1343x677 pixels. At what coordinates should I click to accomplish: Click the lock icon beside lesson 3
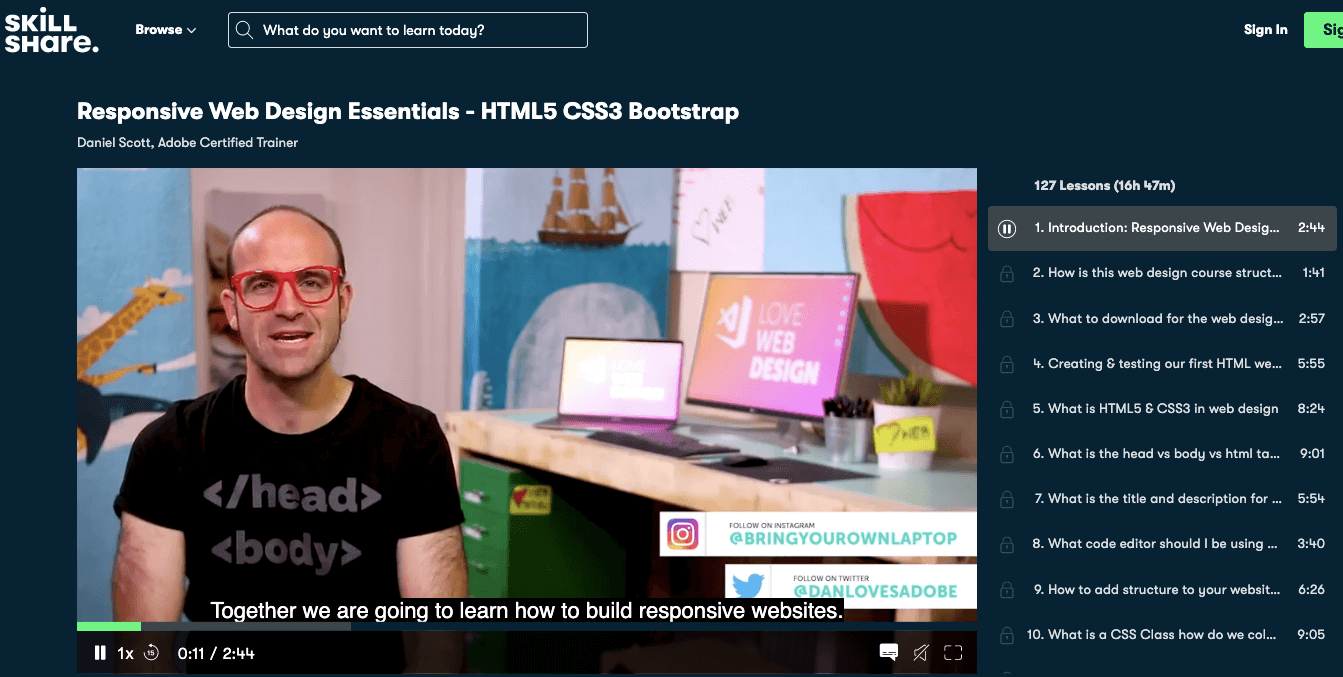pos(1008,319)
